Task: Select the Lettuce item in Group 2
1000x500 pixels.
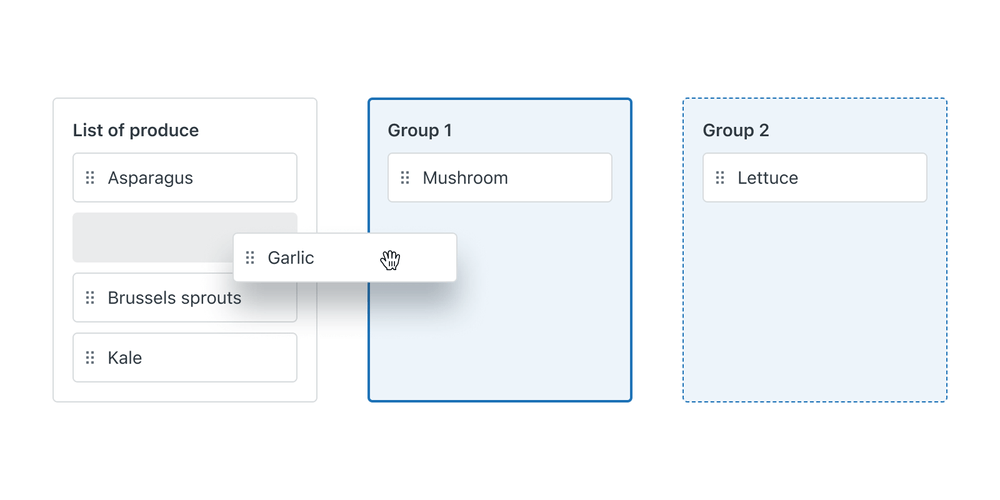Action: (x=815, y=177)
